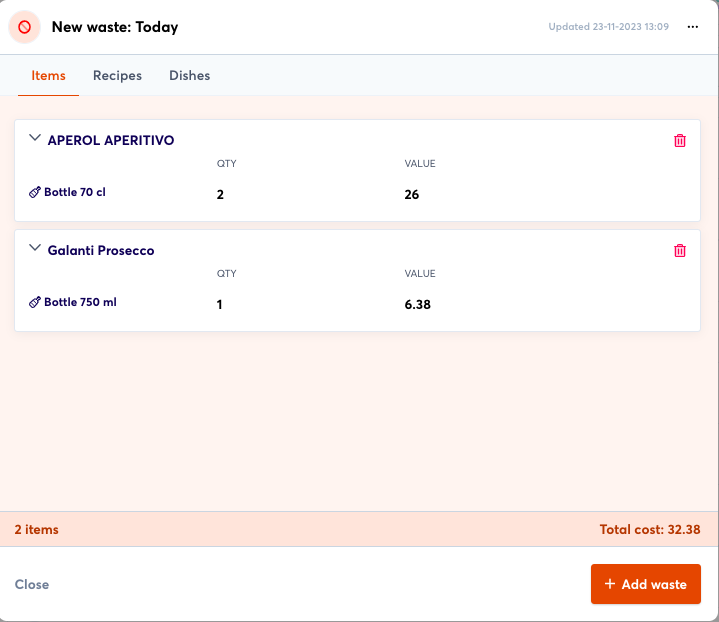Viewport: 719px width, 622px height.
Task: Delete the APEROL APERITIVO waste item
Action: [680, 140]
